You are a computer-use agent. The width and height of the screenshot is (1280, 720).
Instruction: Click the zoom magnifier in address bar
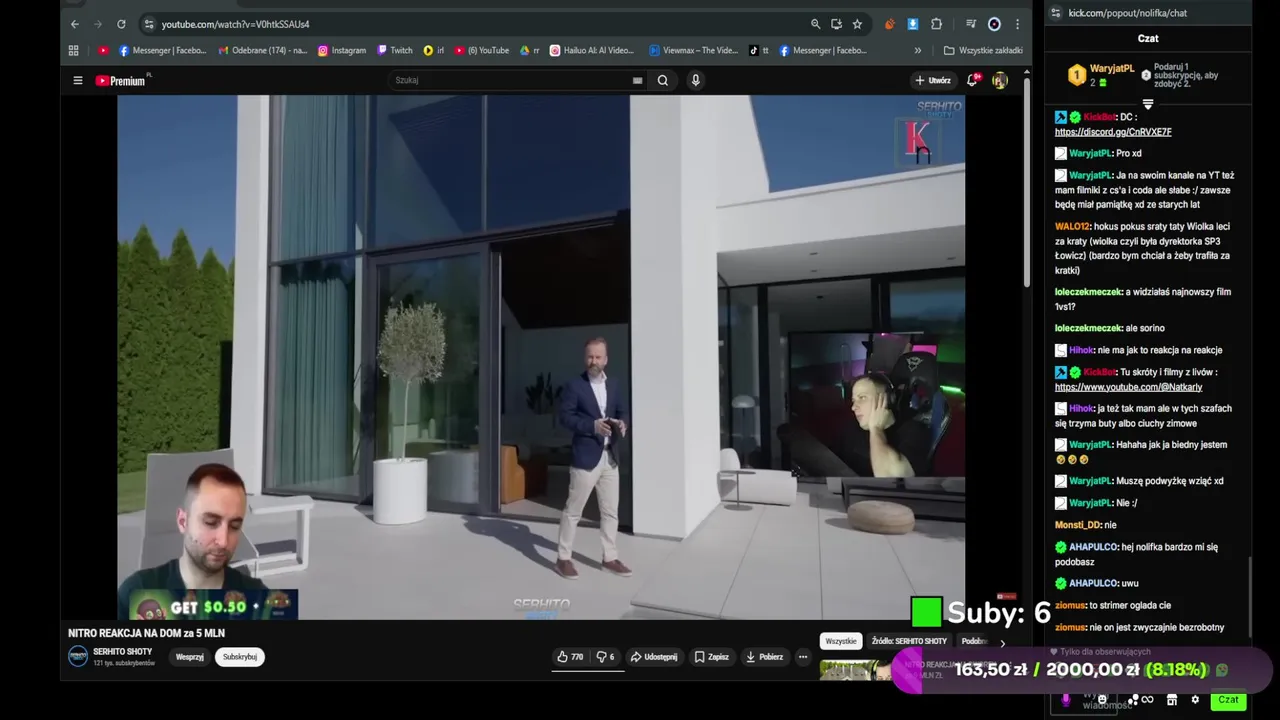815,24
